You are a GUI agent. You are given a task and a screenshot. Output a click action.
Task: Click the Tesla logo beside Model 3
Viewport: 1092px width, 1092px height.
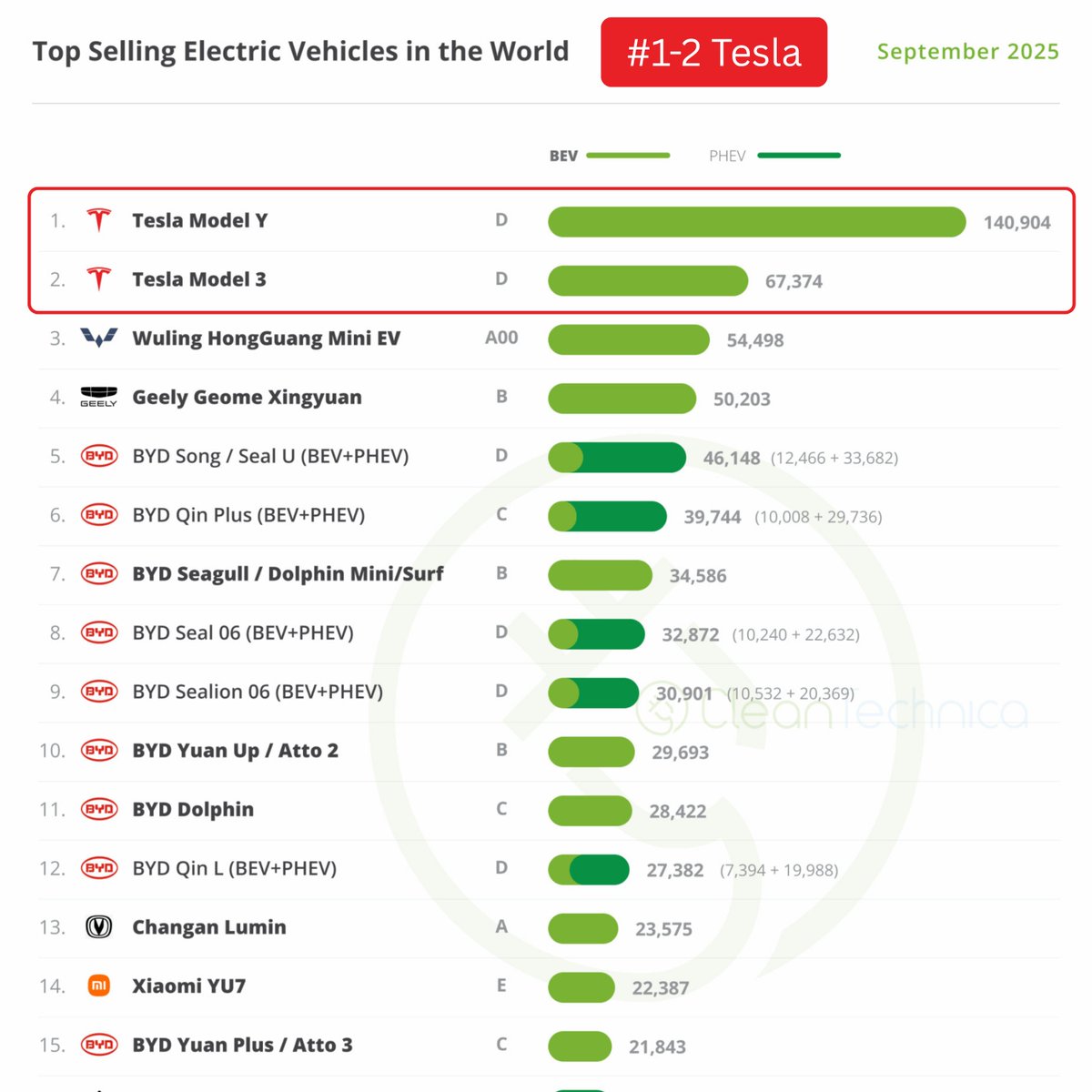(x=98, y=279)
